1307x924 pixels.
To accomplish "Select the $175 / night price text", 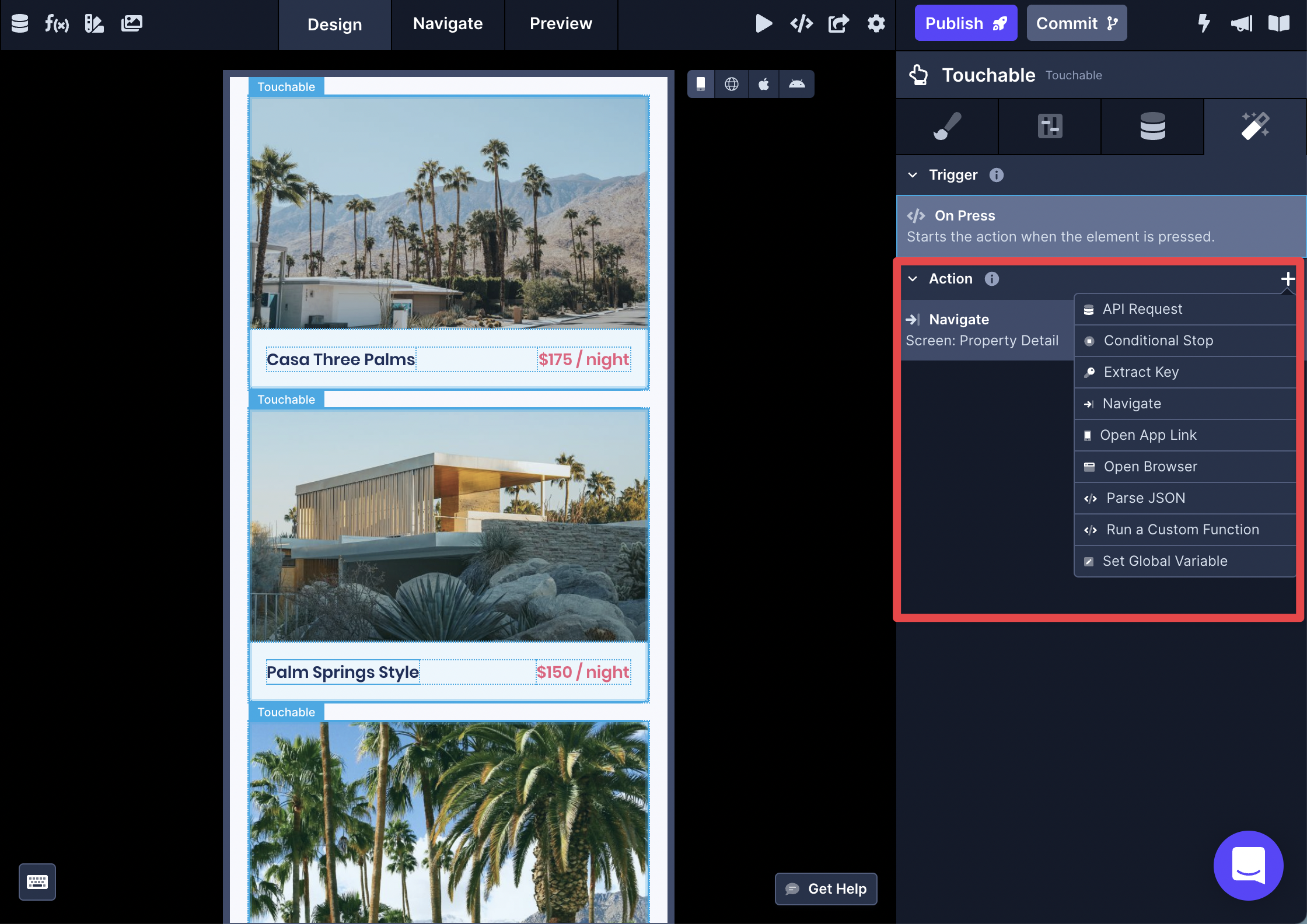I will 583,359.
